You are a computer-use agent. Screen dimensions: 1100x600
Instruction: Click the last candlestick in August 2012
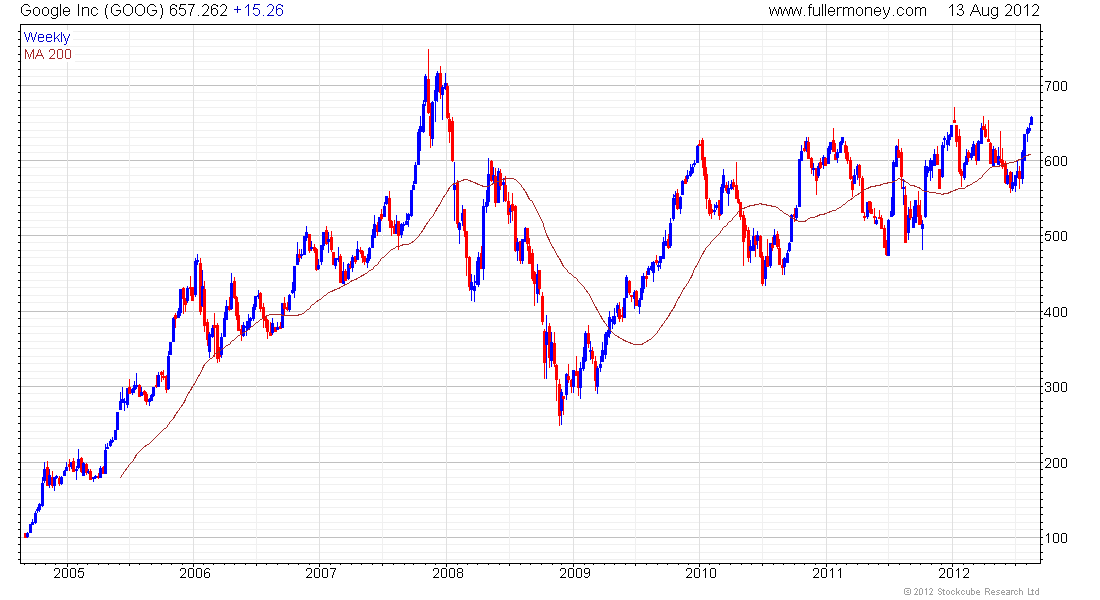pos(1031,121)
